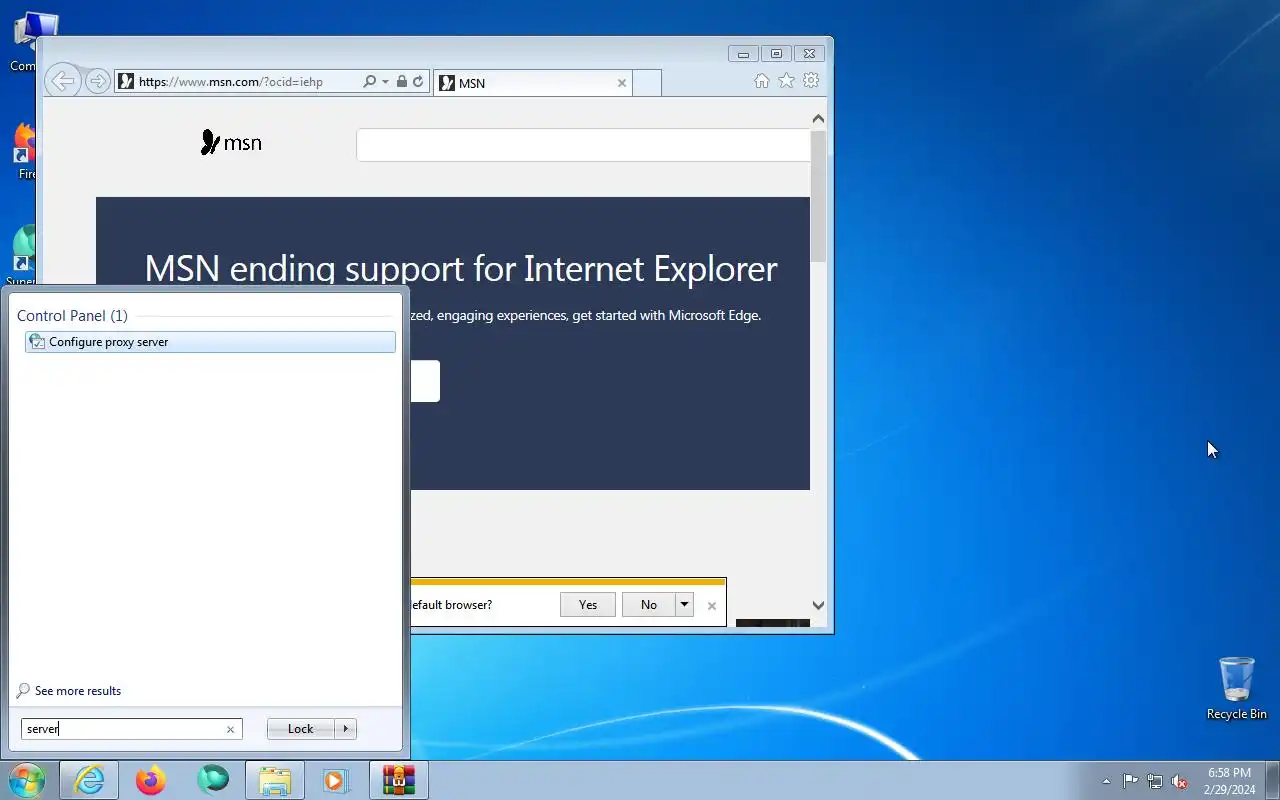This screenshot has height=800, width=1280.
Task: Click the MSN ending support headline
Action: point(461,269)
